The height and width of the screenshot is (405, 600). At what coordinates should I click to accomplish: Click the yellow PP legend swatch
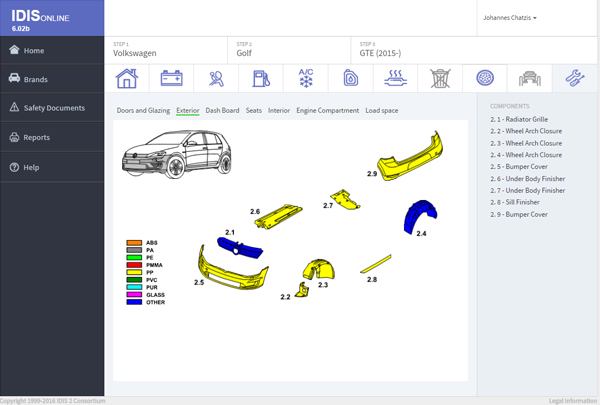pyautogui.click(x=134, y=273)
